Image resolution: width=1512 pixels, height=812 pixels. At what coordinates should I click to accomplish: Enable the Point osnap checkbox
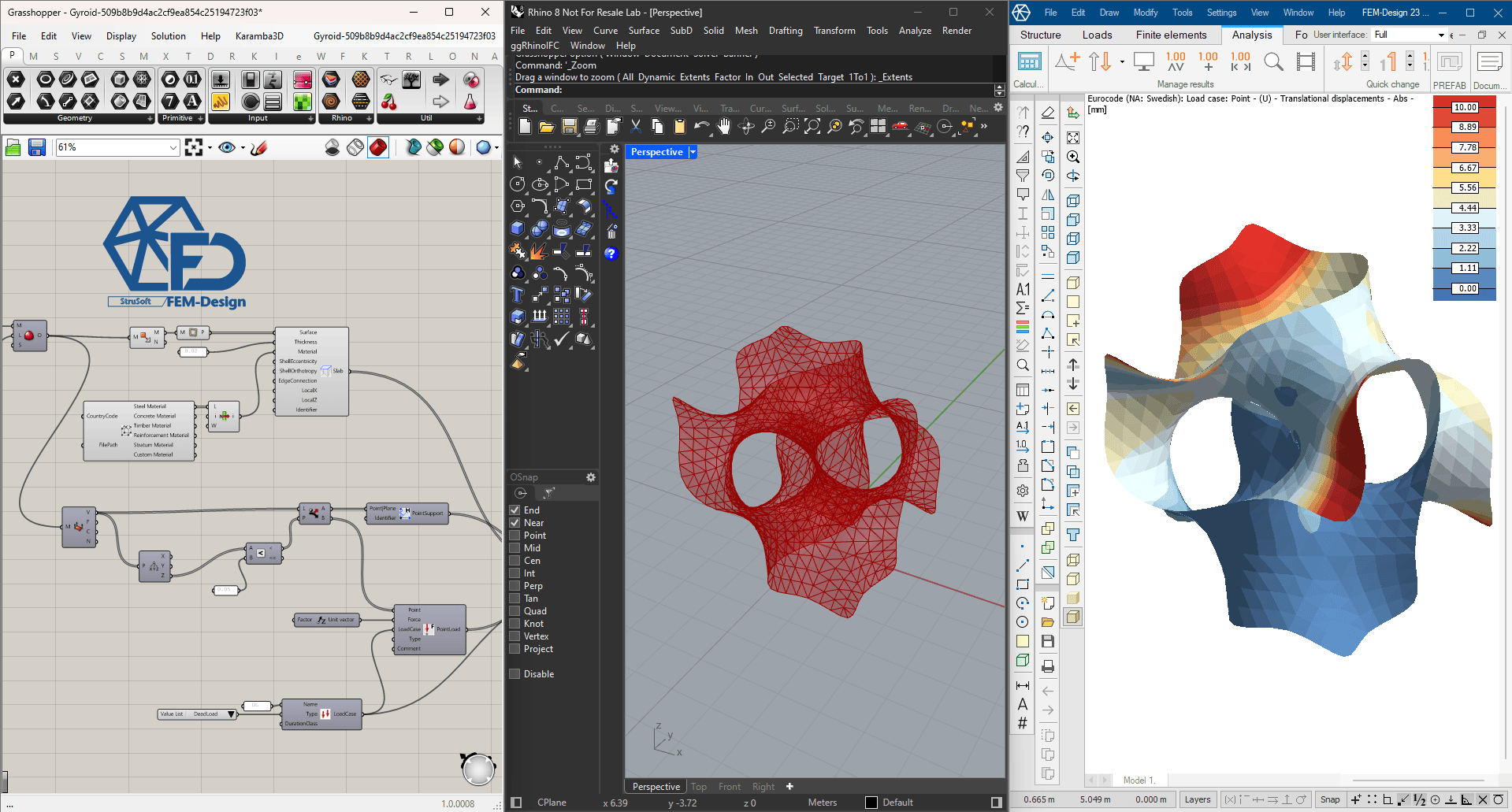(x=515, y=536)
